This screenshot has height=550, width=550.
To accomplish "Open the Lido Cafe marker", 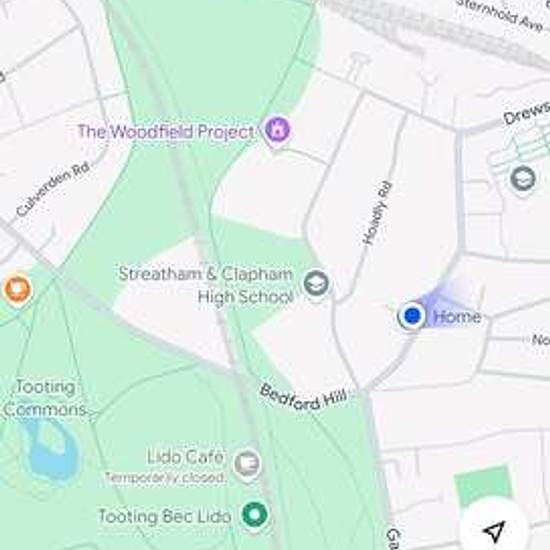I will [247, 464].
